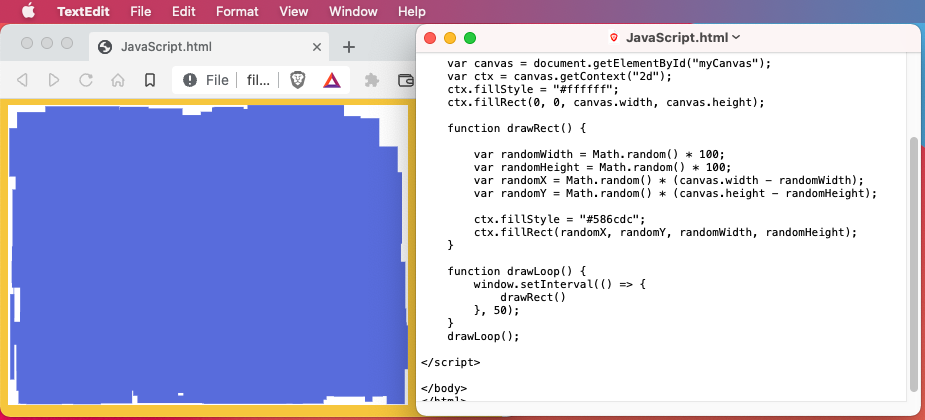Reload the browser page
The image size is (925, 420).
[x=86, y=80]
